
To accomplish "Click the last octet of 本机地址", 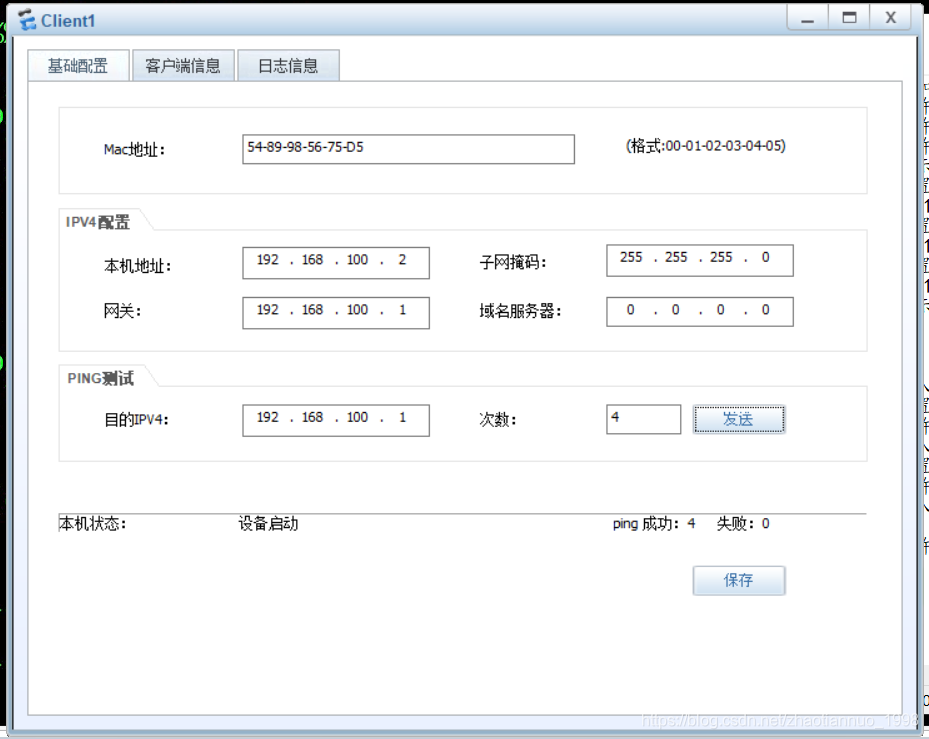I will point(402,260).
